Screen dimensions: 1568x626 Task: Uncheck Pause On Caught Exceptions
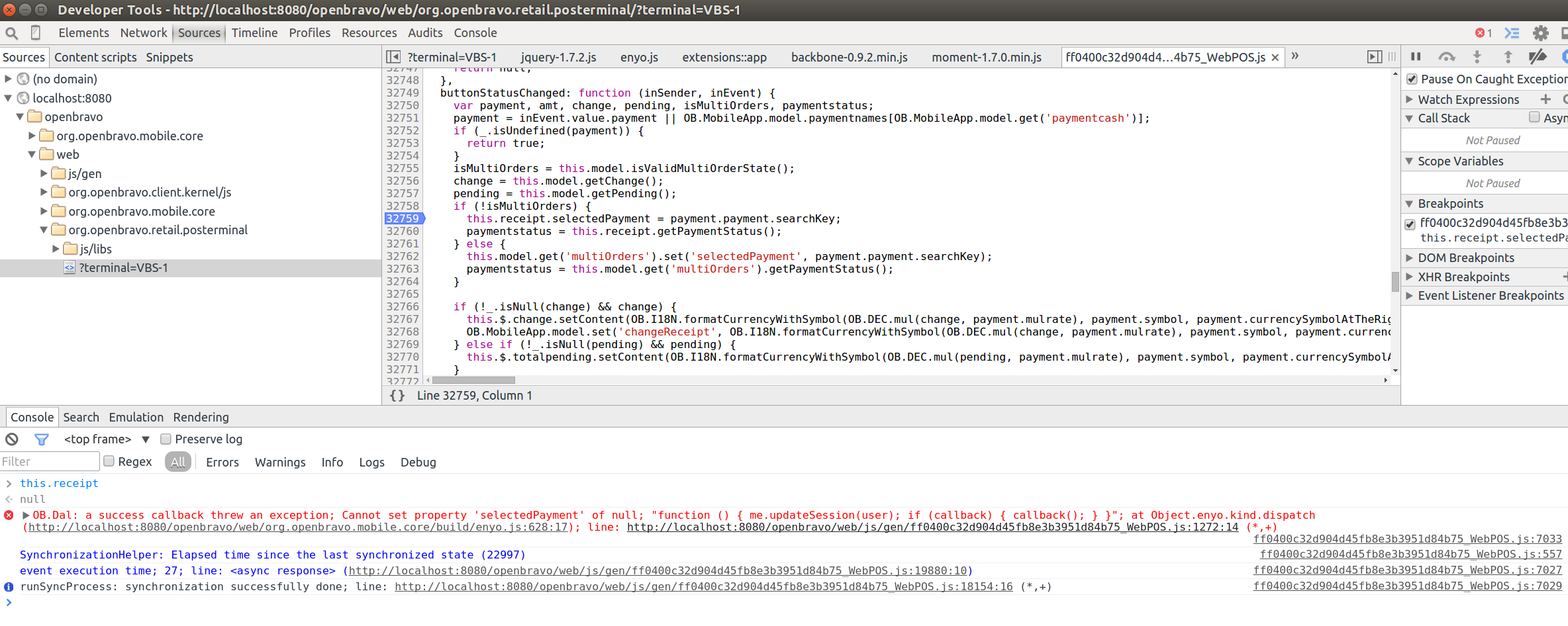1412,79
